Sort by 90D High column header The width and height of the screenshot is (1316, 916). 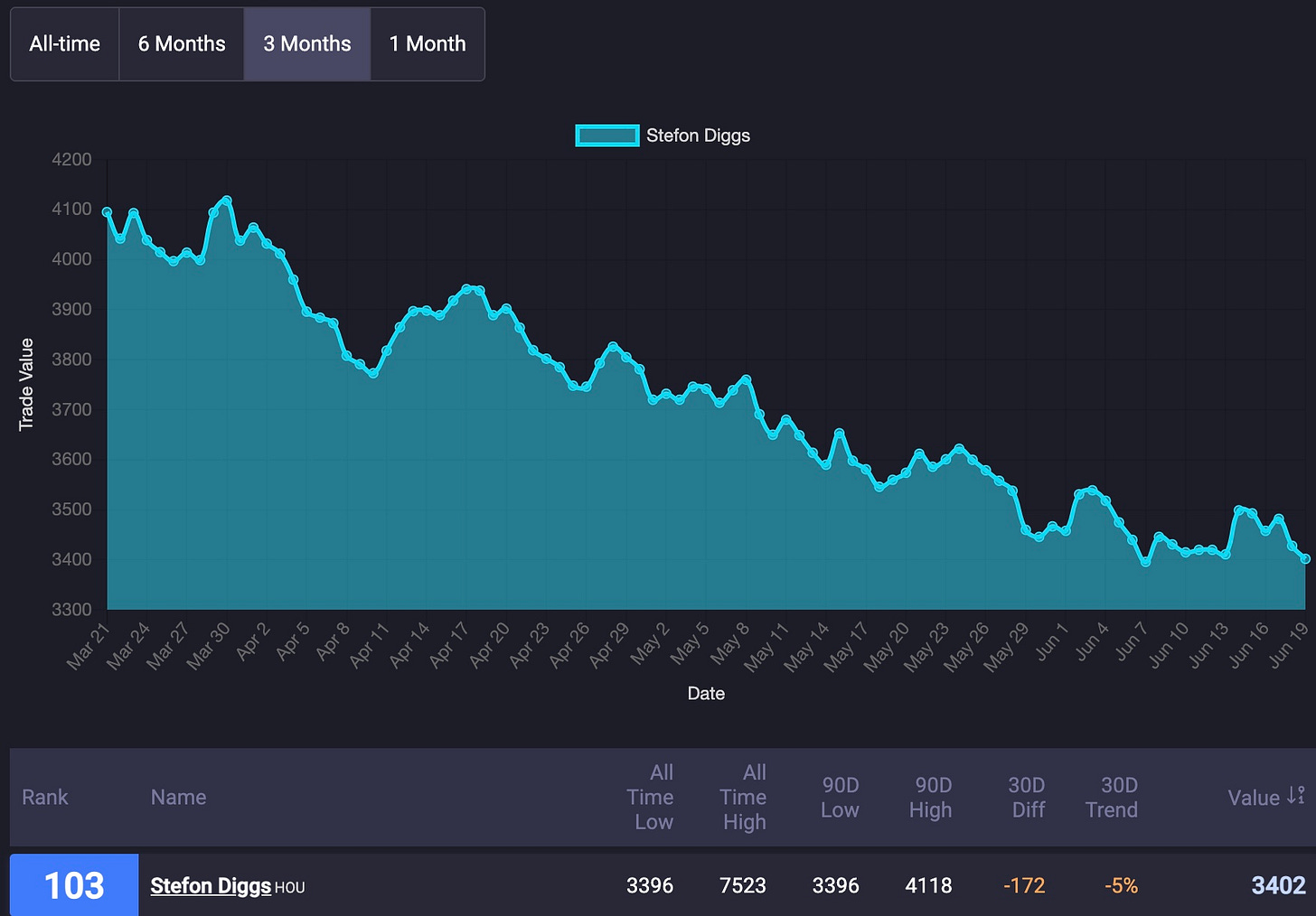932,798
